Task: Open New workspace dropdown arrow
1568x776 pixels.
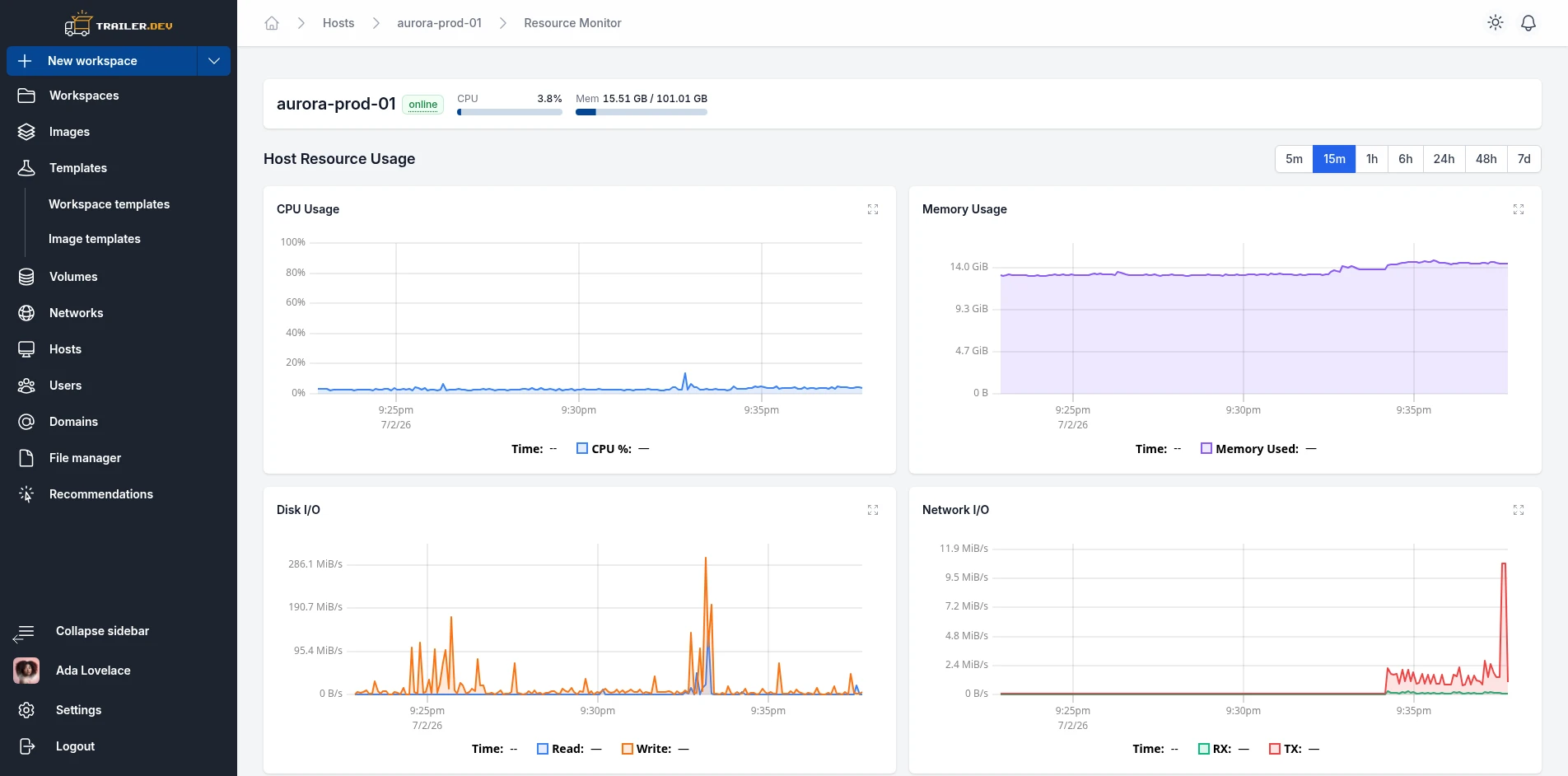Action: 214,61
